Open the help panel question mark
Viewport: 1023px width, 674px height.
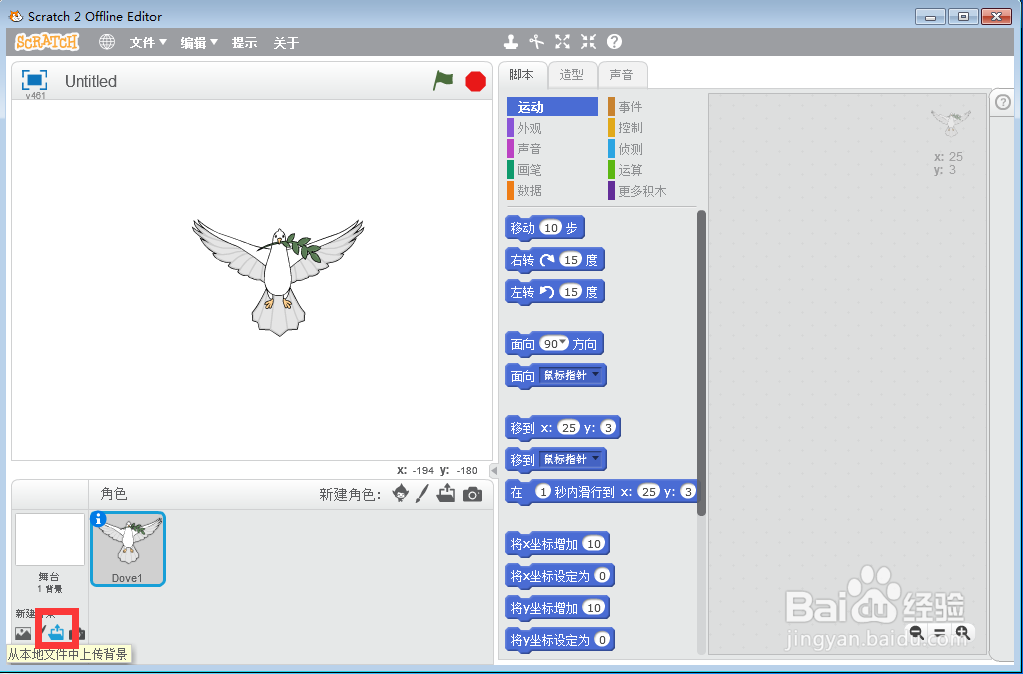pyautogui.click(x=1003, y=102)
